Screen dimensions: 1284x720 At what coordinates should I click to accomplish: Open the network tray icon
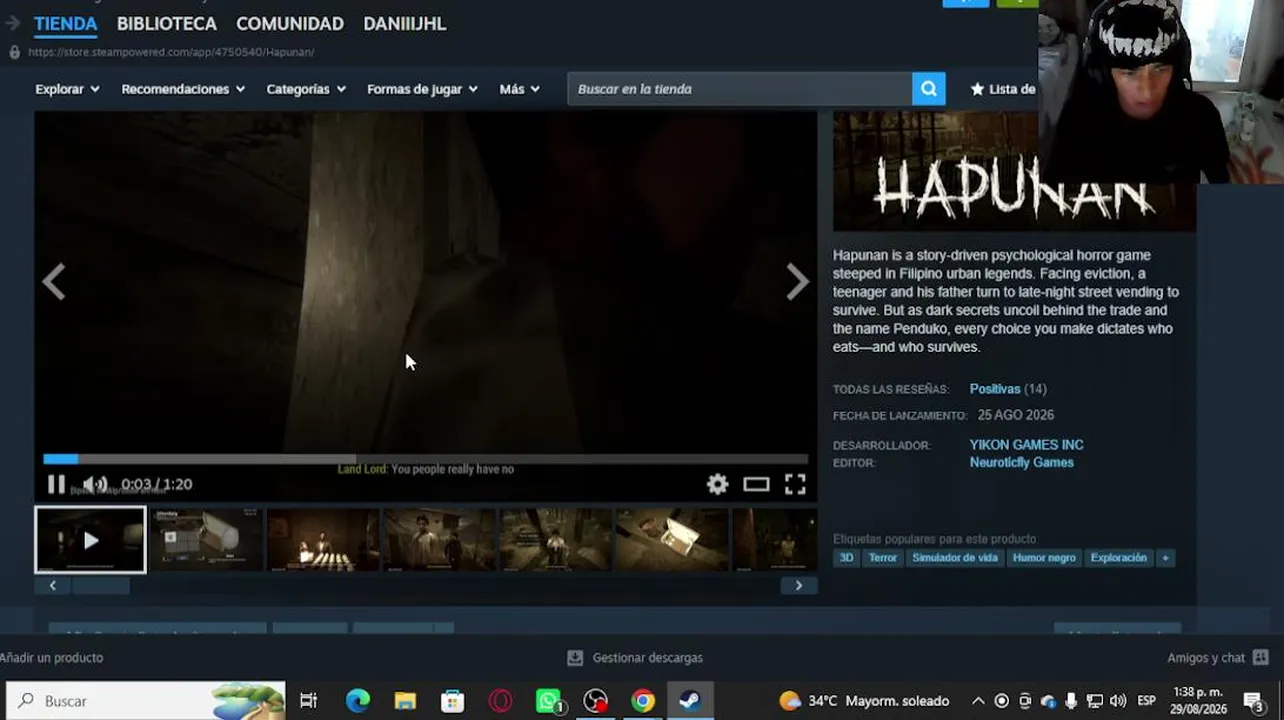[x=1095, y=701]
